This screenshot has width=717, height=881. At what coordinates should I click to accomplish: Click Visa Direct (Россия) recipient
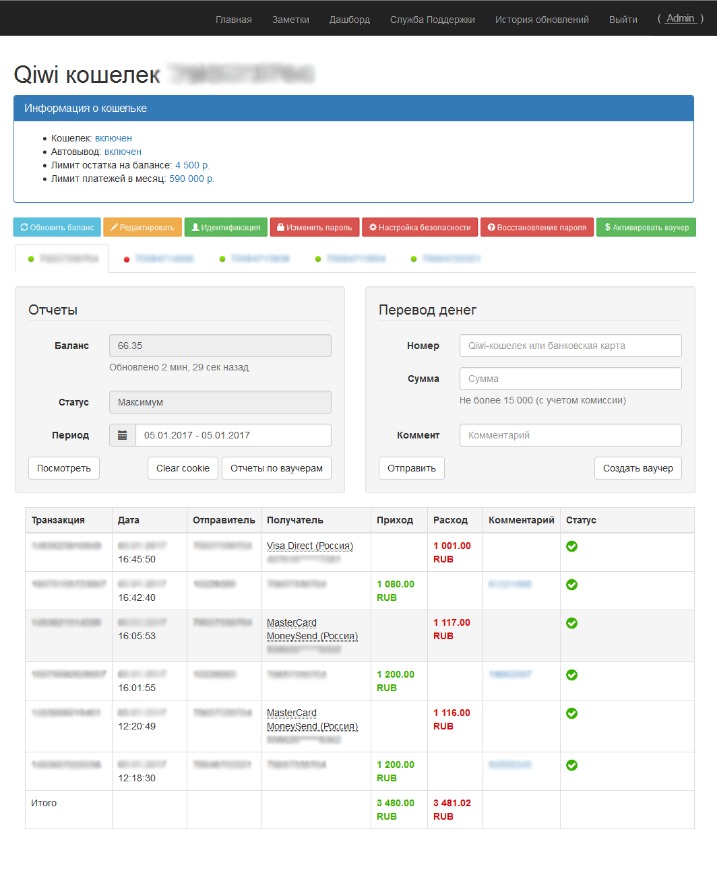(x=310, y=546)
